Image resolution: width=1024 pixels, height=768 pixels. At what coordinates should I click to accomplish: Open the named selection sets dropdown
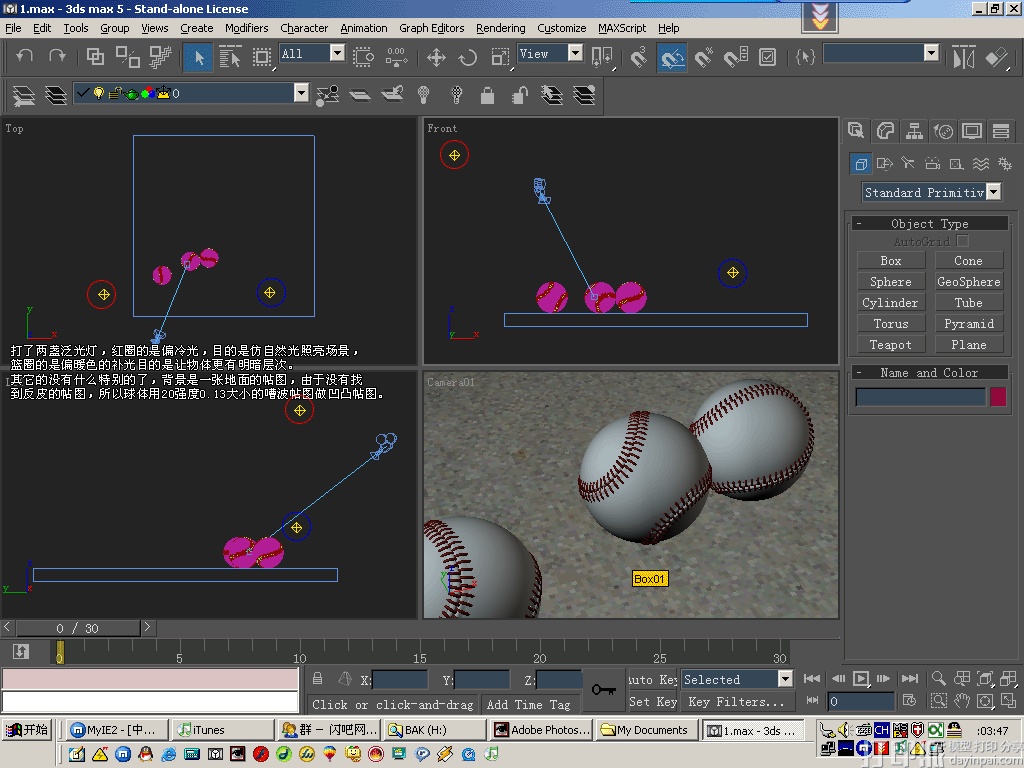coord(931,53)
